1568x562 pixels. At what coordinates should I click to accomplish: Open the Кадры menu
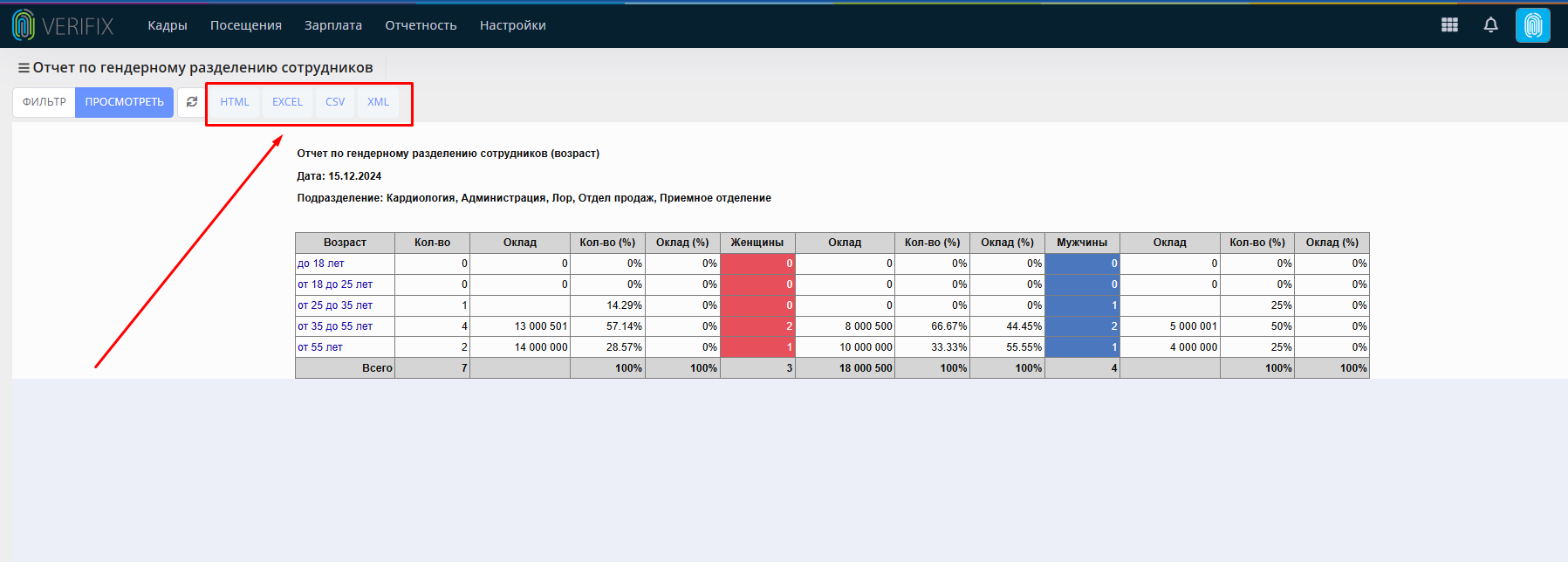pos(168,25)
